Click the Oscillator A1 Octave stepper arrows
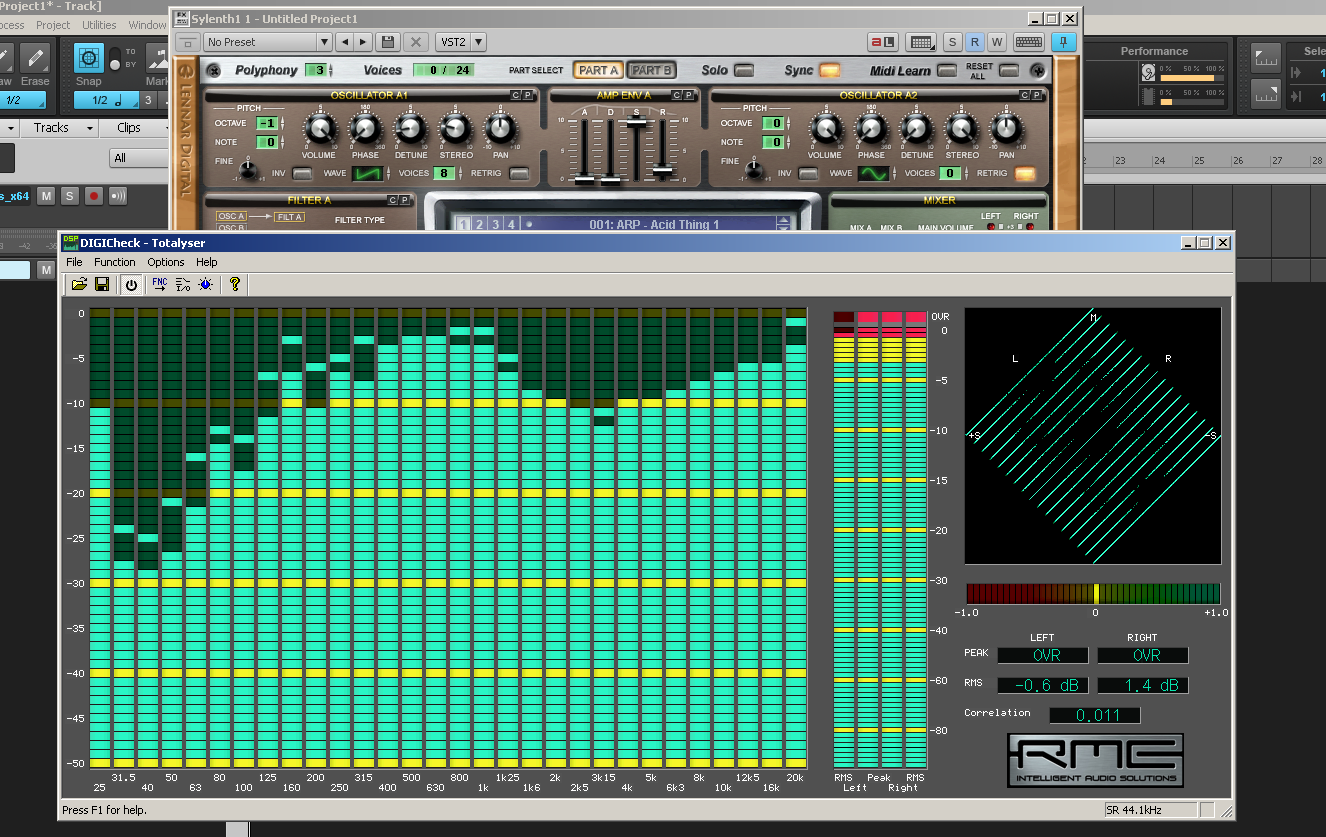 click(281, 123)
